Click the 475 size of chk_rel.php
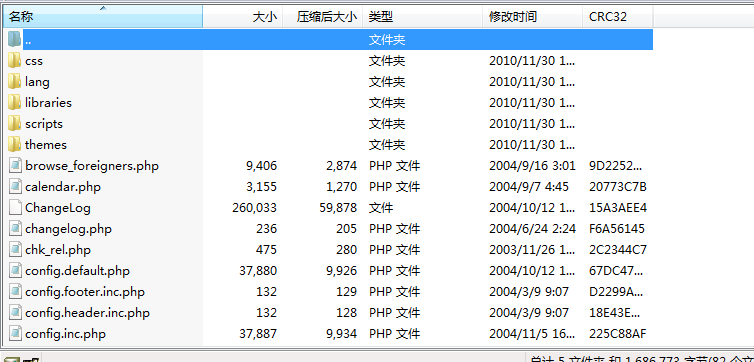Screen dimensions: 754x362 pyautogui.click(x=267, y=250)
